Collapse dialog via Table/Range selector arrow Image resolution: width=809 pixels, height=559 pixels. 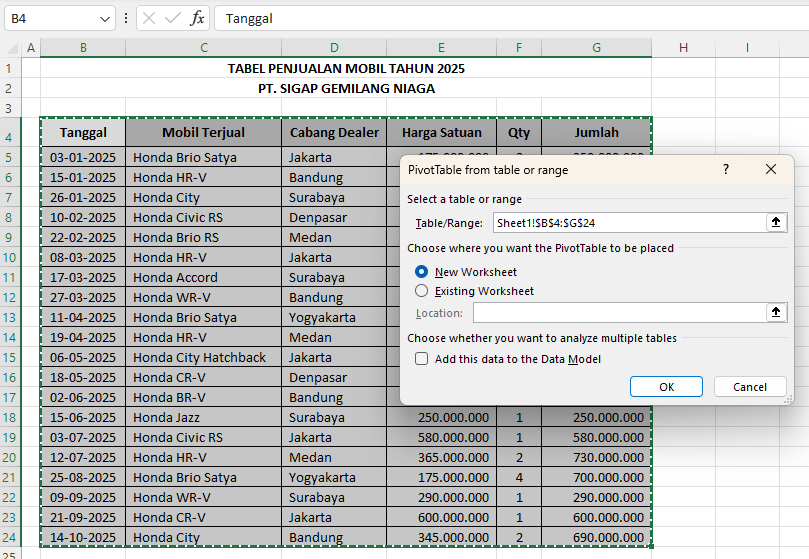click(775, 223)
